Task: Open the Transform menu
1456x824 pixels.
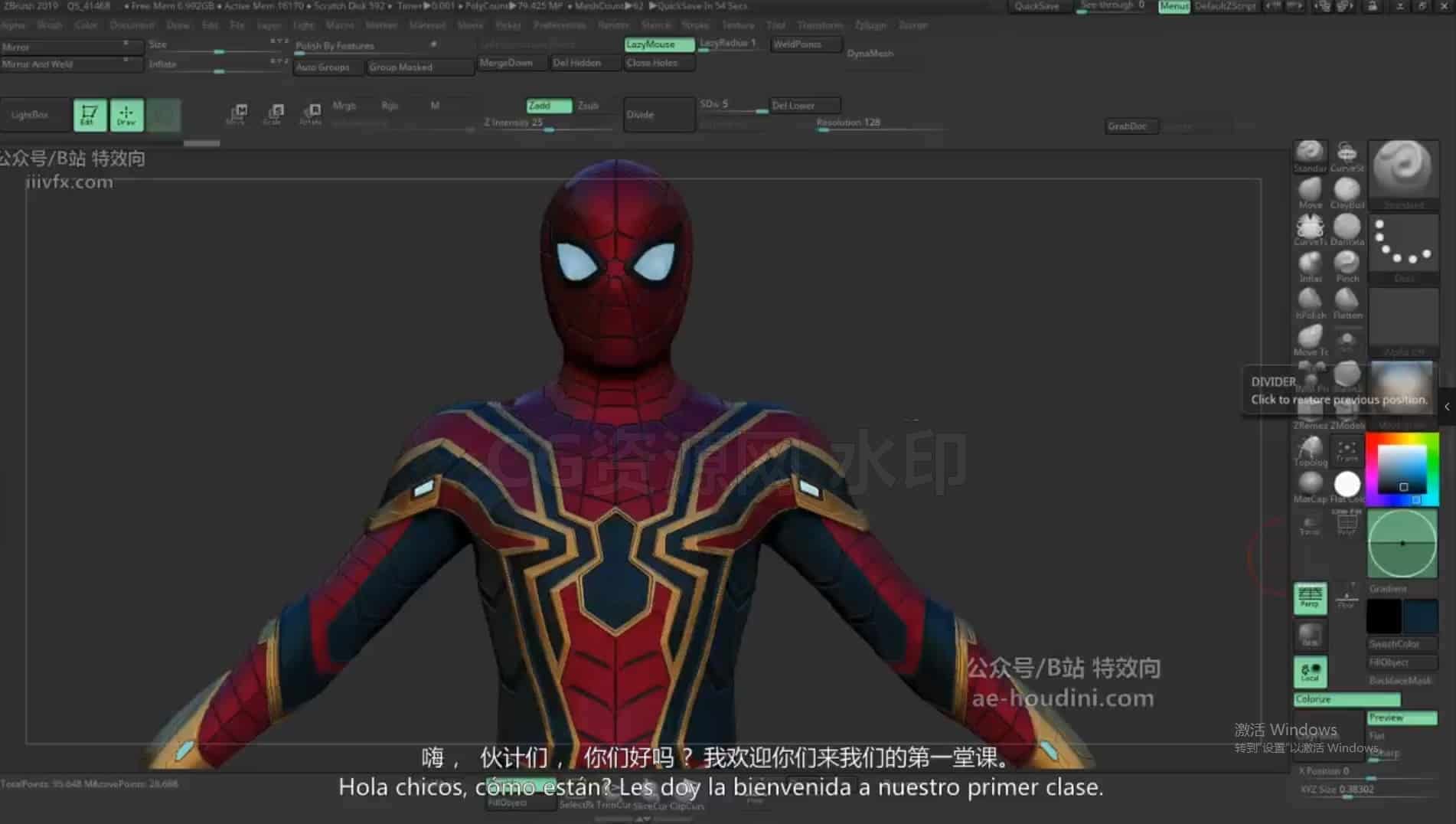Action: tap(820, 25)
